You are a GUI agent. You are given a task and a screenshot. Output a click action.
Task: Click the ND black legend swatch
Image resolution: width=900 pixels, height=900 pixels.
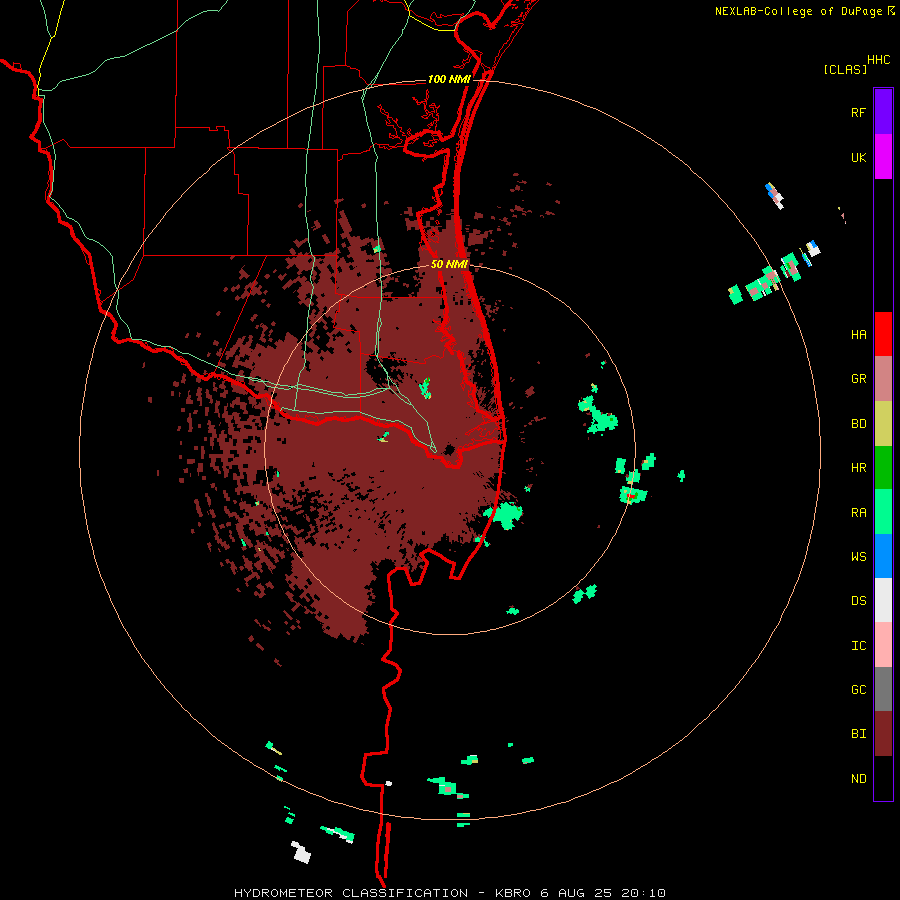883,778
